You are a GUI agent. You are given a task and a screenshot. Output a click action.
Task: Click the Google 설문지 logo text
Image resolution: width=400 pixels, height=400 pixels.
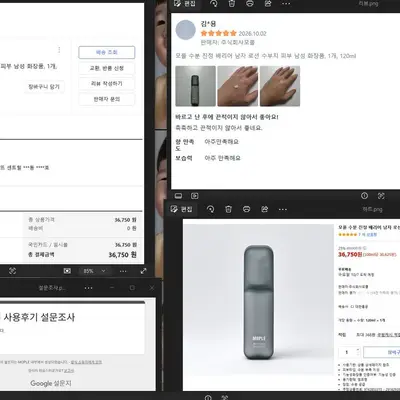[51, 383]
